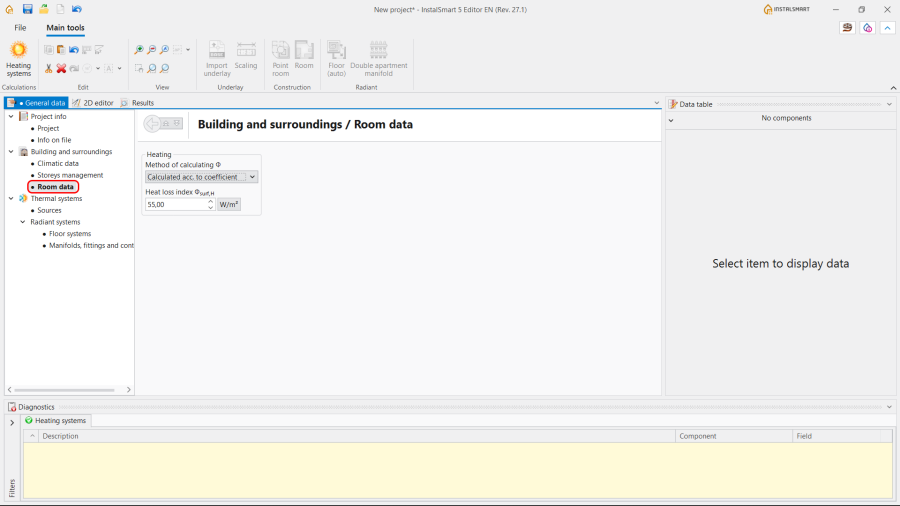Click the Paste icon in Edit group
The width and height of the screenshot is (900, 506).
[61, 50]
